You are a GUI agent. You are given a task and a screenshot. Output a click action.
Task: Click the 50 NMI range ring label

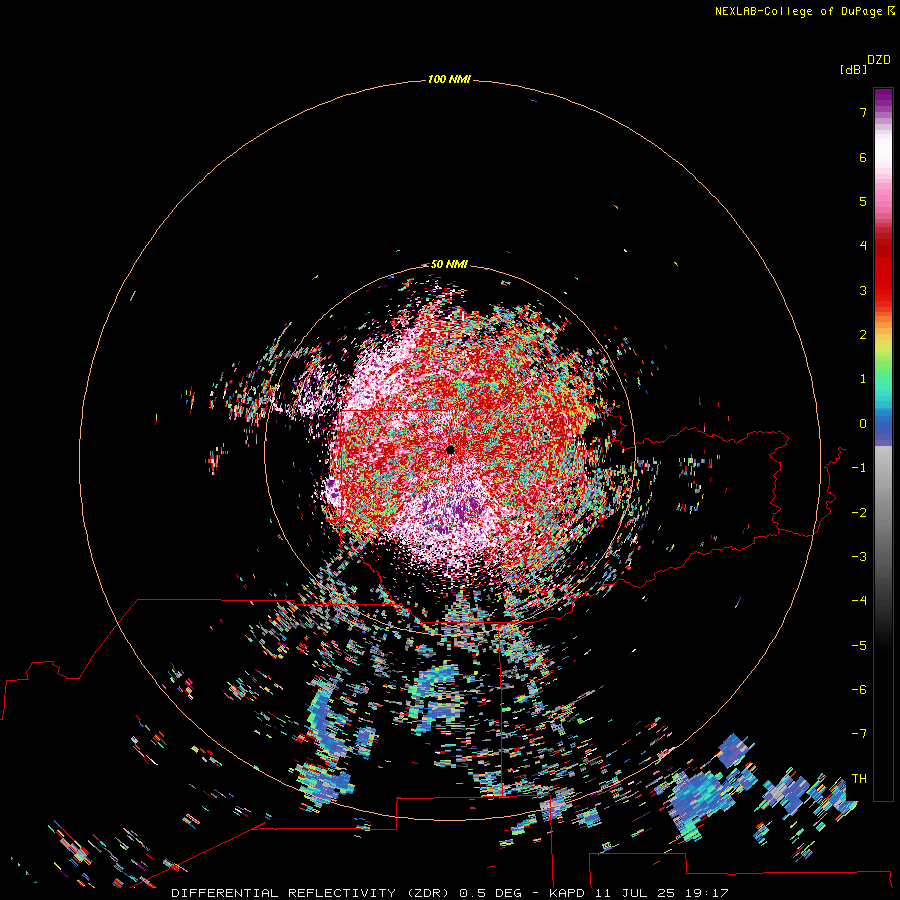[x=449, y=264]
